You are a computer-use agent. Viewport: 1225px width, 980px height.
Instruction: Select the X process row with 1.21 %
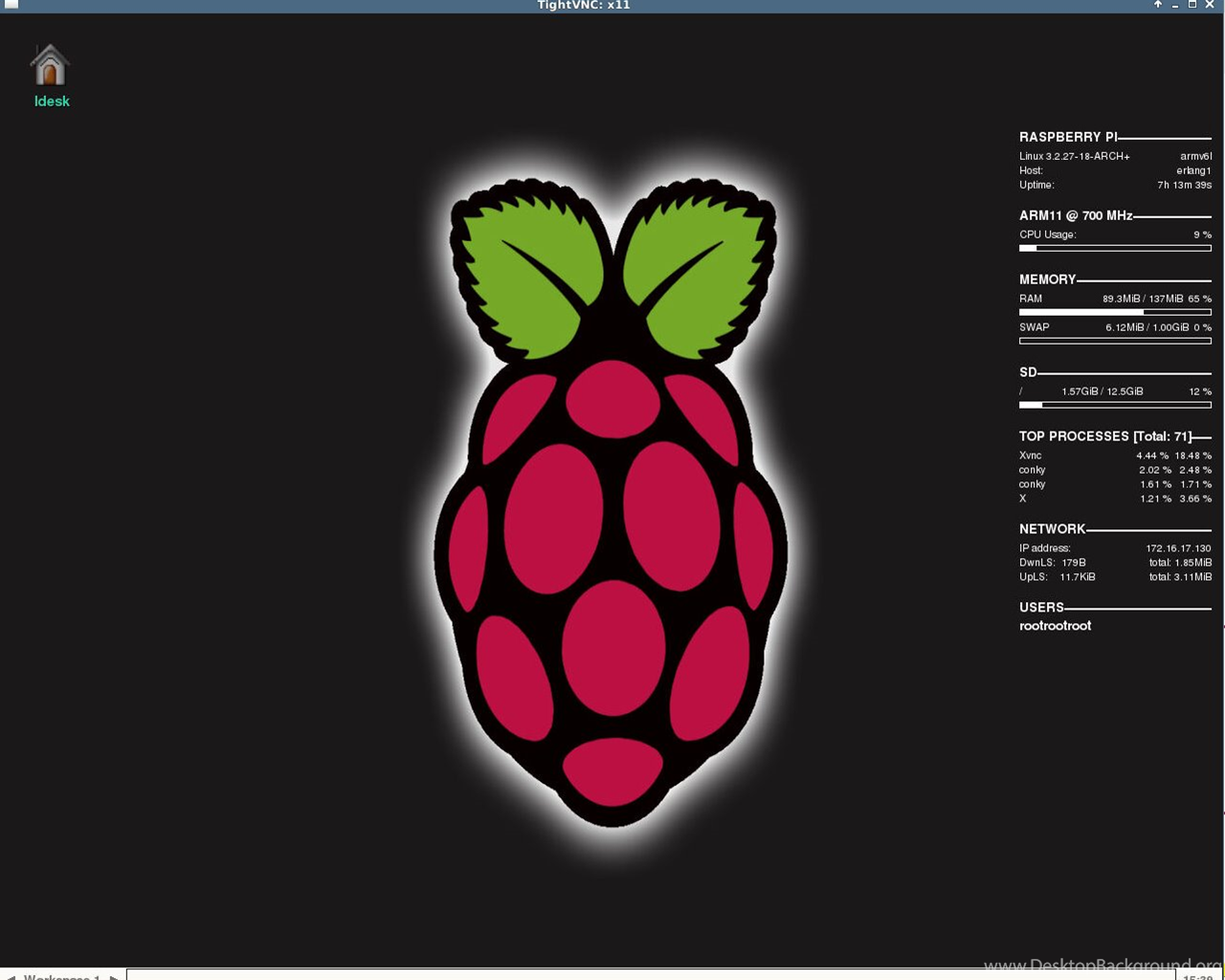point(1115,499)
